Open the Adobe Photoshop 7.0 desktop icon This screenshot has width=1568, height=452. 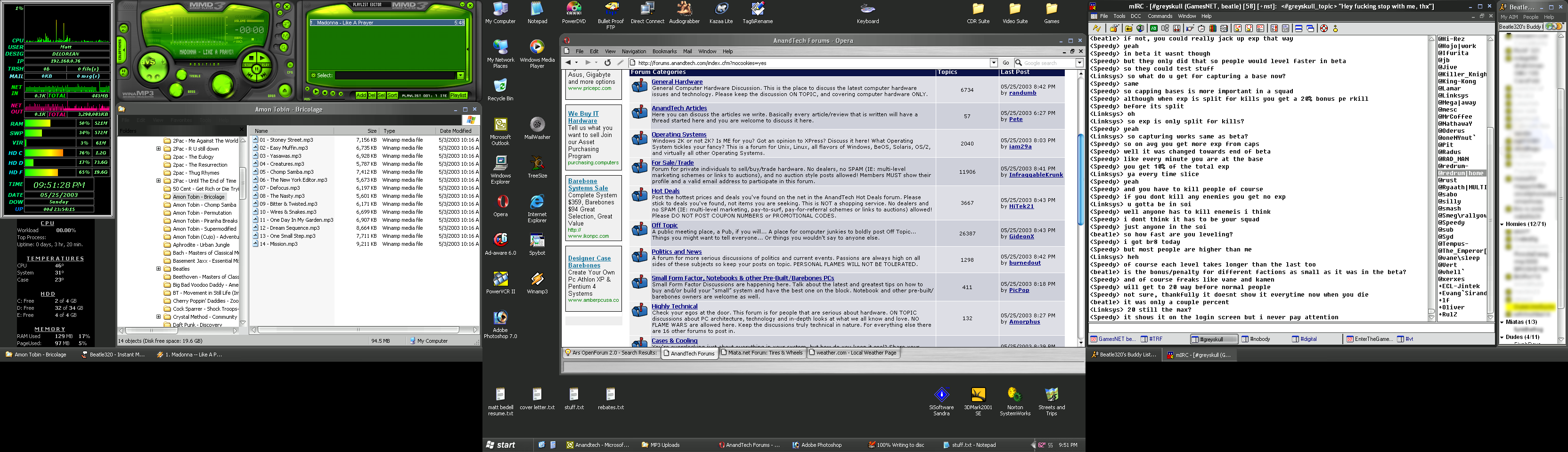(x=500, y=324)
